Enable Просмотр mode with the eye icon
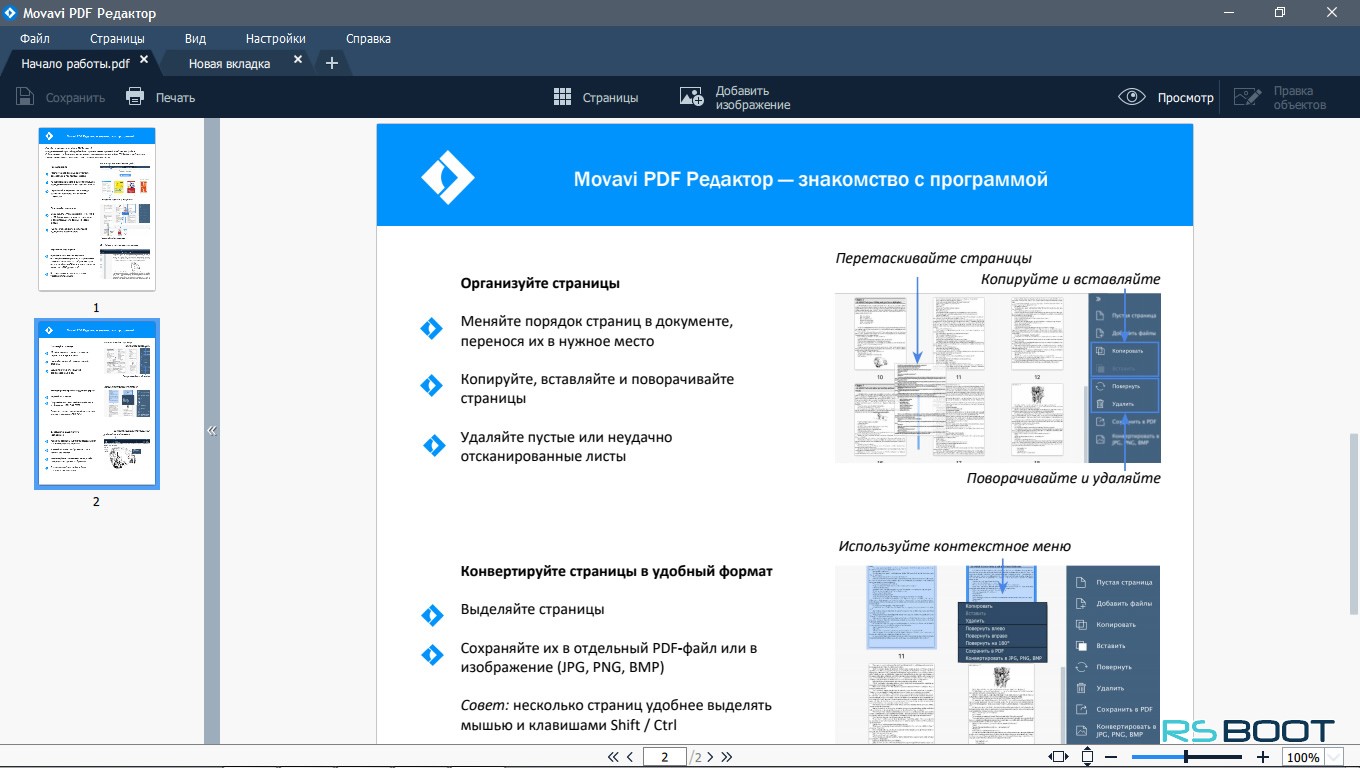Viewport: 1360px width, 768px height. (1132, 97)
